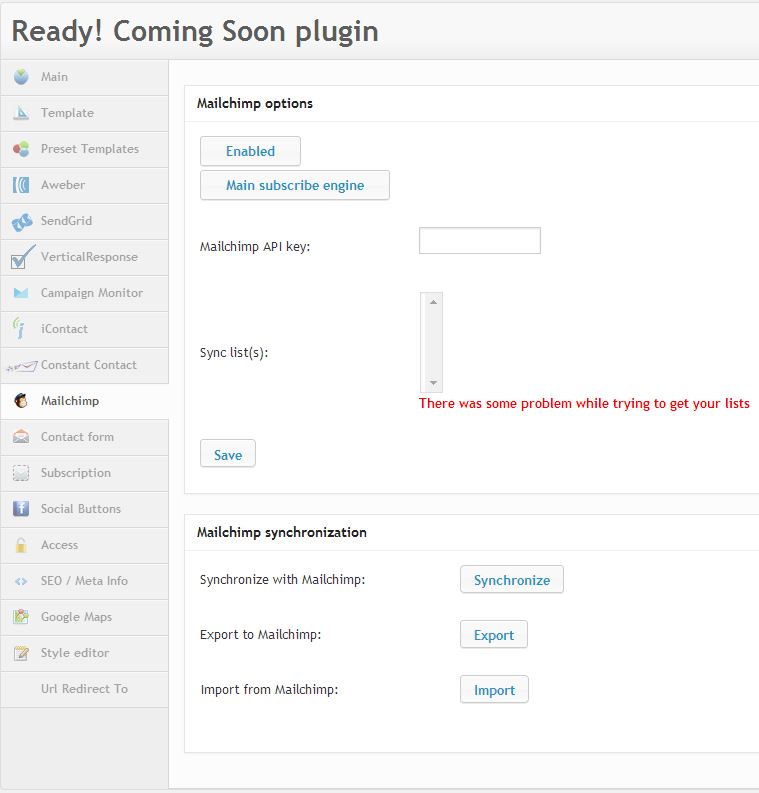Open the VerticalResponse tab

pos(84,257)
